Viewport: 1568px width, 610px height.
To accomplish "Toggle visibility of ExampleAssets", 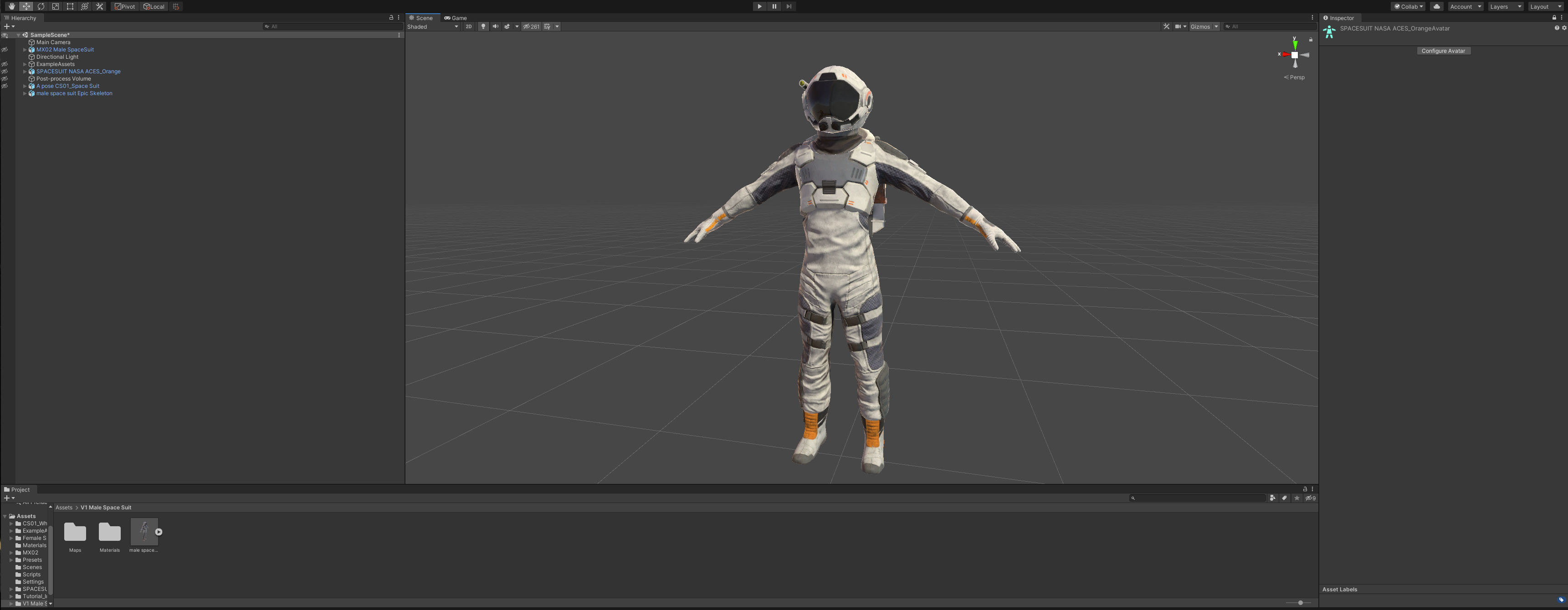I will 5,64.
